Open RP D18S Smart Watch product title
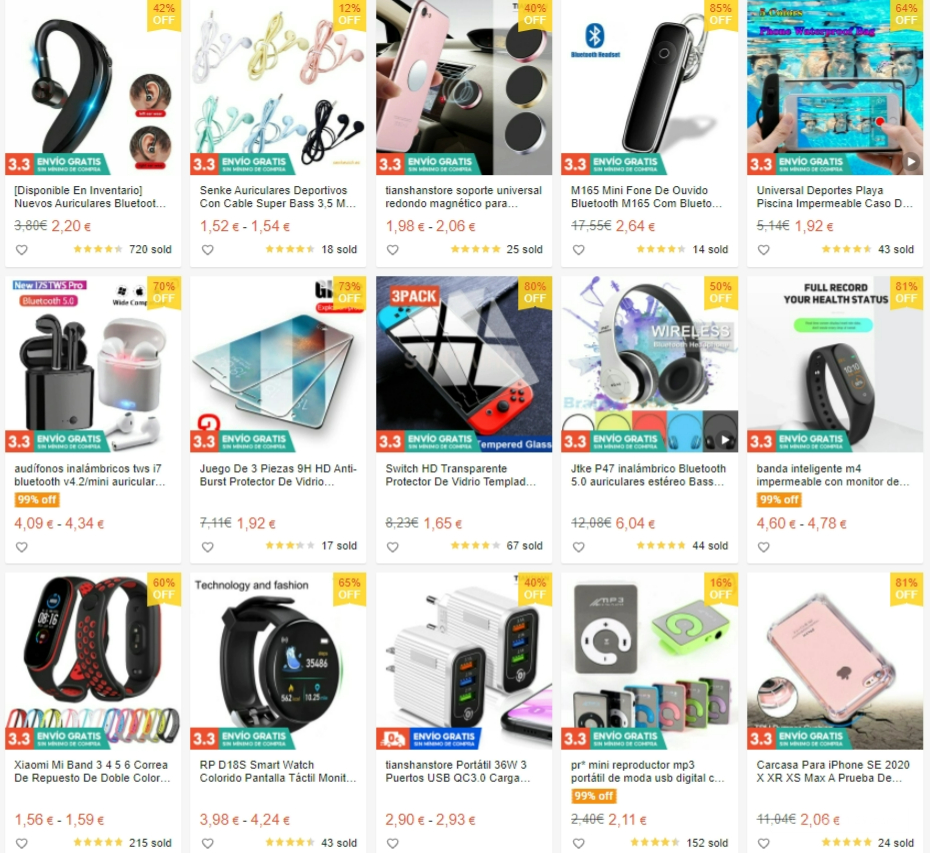 [x=278, y=771]
